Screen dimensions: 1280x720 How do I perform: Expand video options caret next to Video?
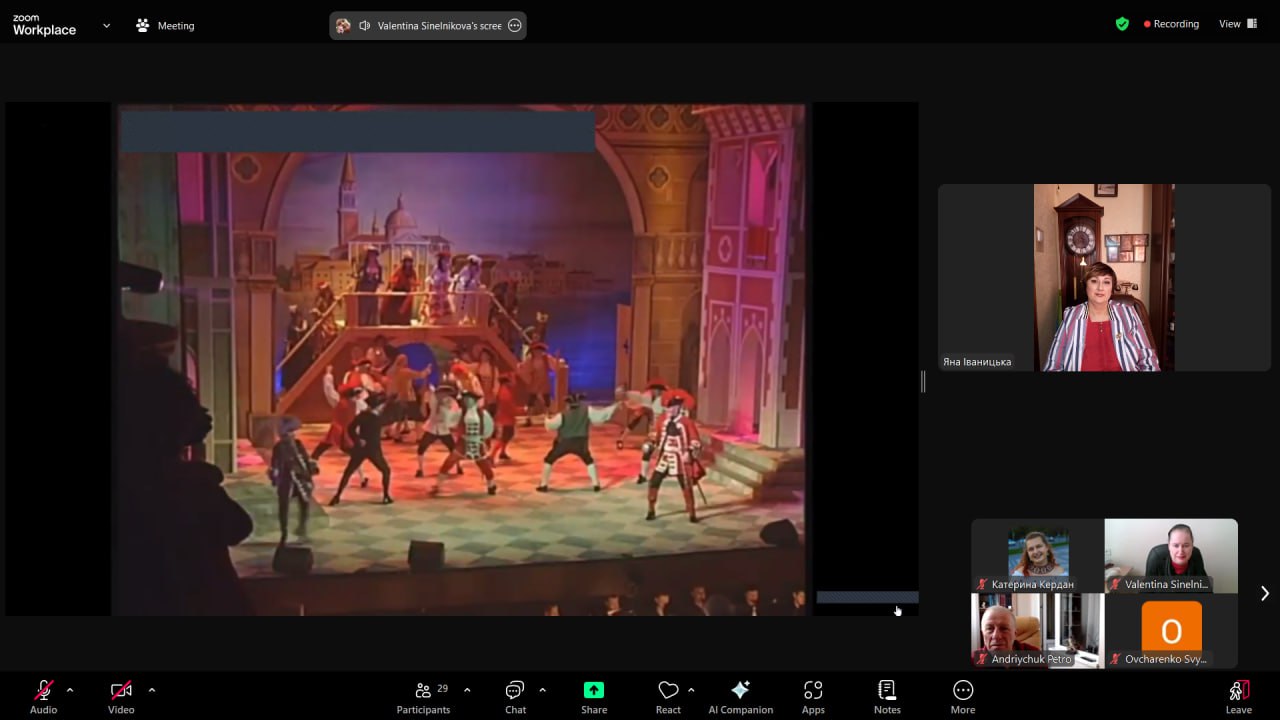point(151,690)
